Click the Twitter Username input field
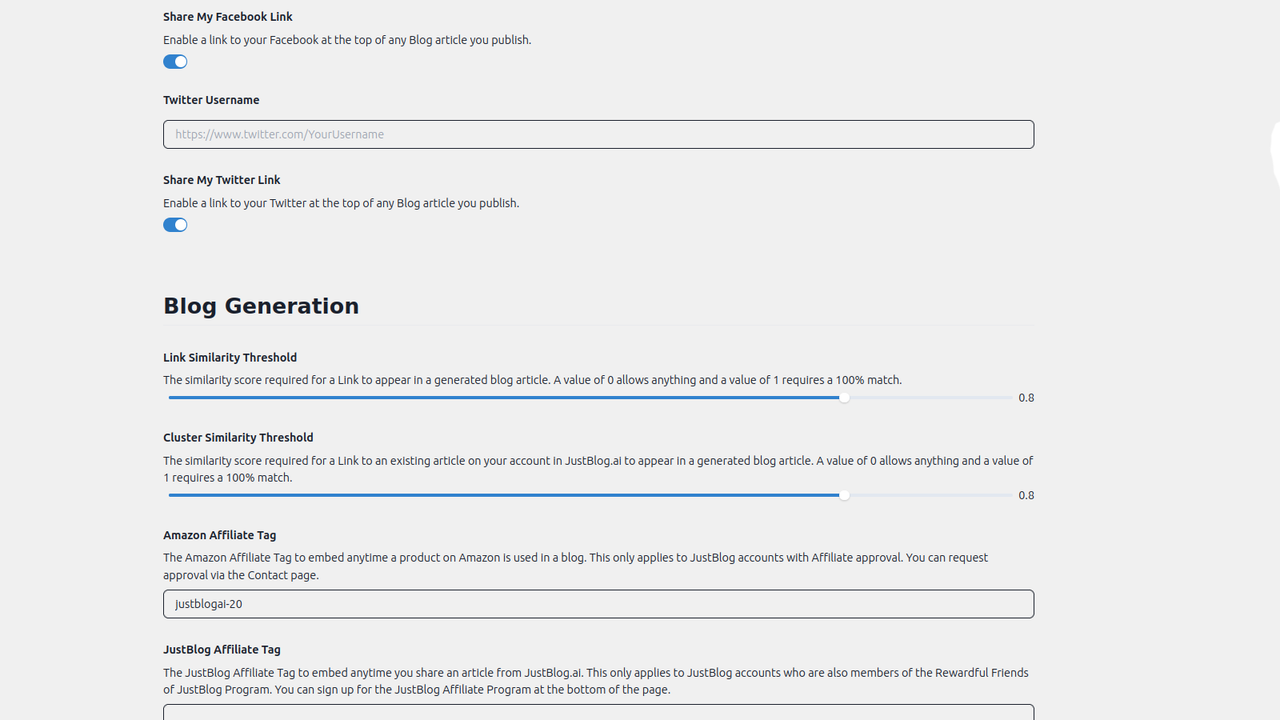The width and height of the screenshot is (1280, 720). click(598, 134)
